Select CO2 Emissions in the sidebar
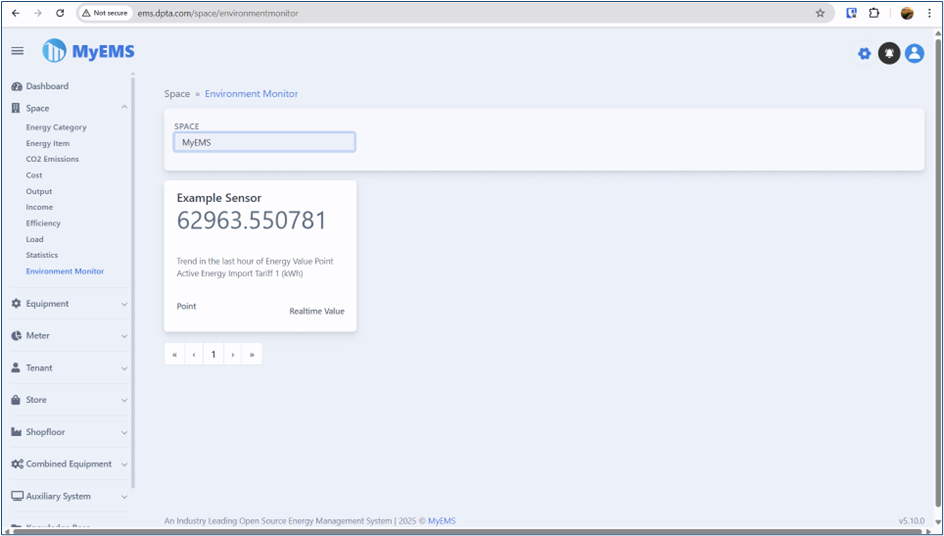 [52, 159]
